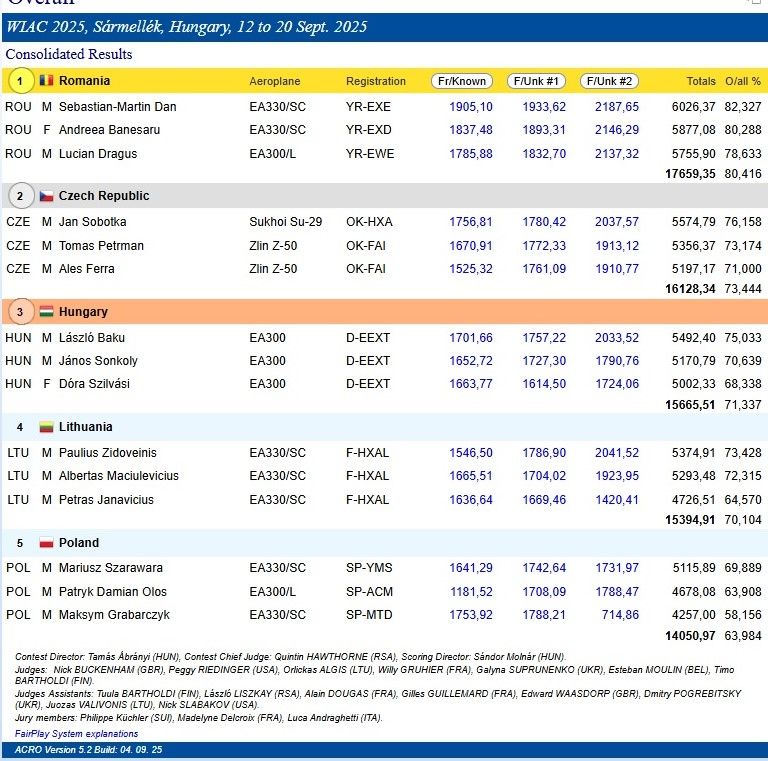Open Andreea Banesaru's F/Unk #1 score 1893,31
Viewport: 768px width, 761px height.
544,130
